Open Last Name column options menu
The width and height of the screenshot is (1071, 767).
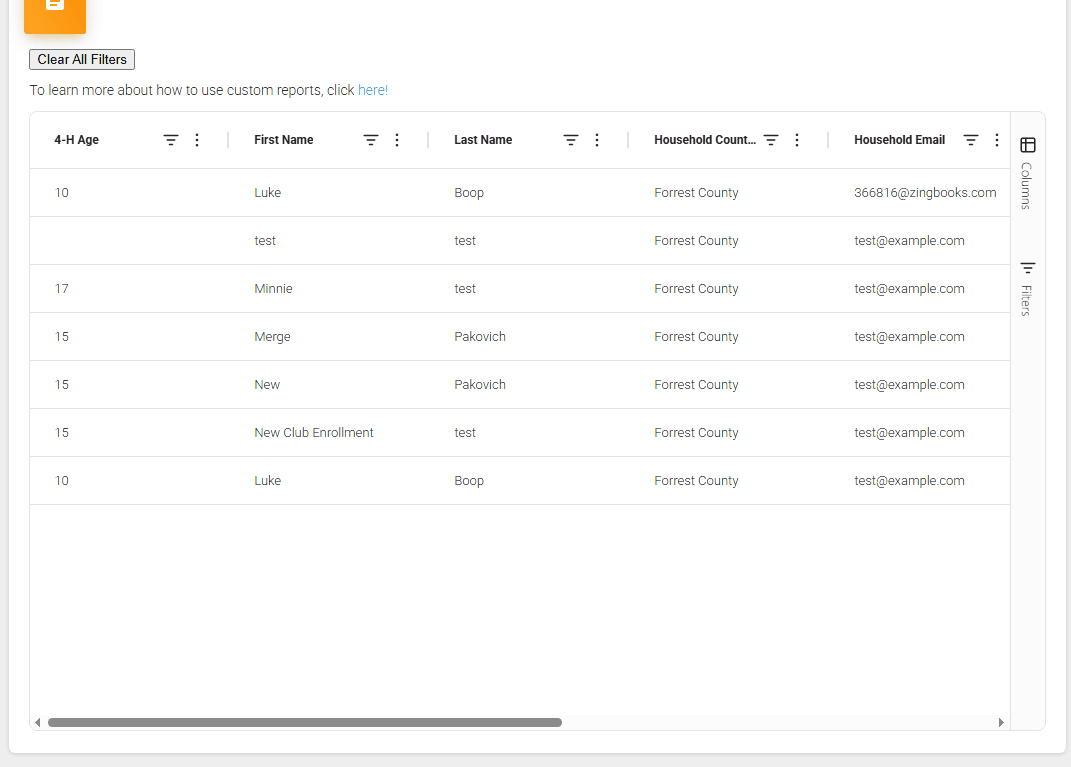pyautogui.click(x=597, y=140)
